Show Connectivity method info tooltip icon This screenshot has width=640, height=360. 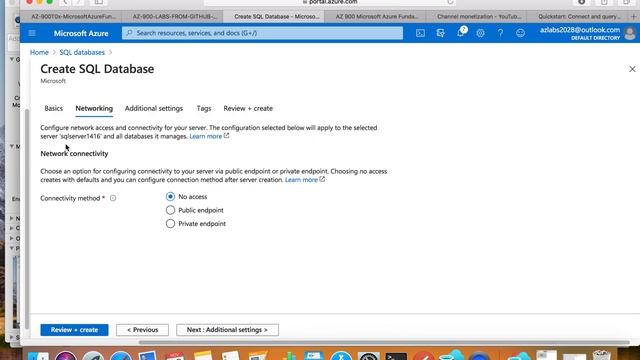[113, 198]
